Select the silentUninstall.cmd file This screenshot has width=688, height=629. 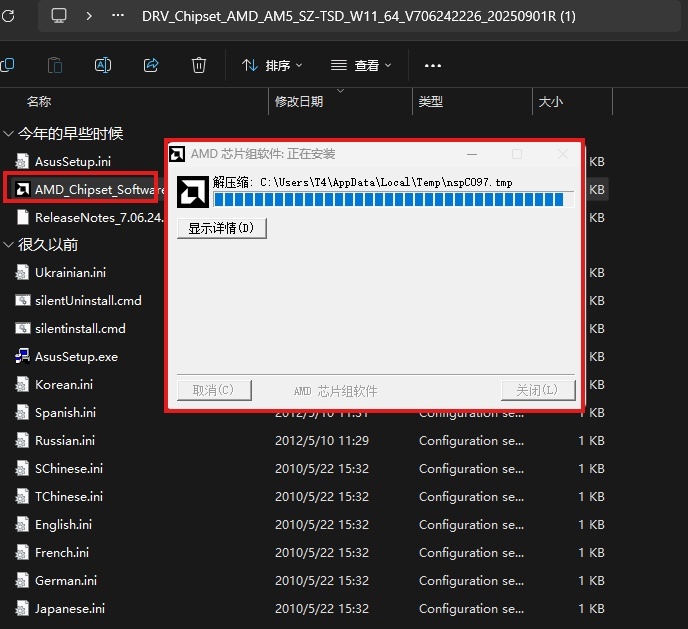88,300
